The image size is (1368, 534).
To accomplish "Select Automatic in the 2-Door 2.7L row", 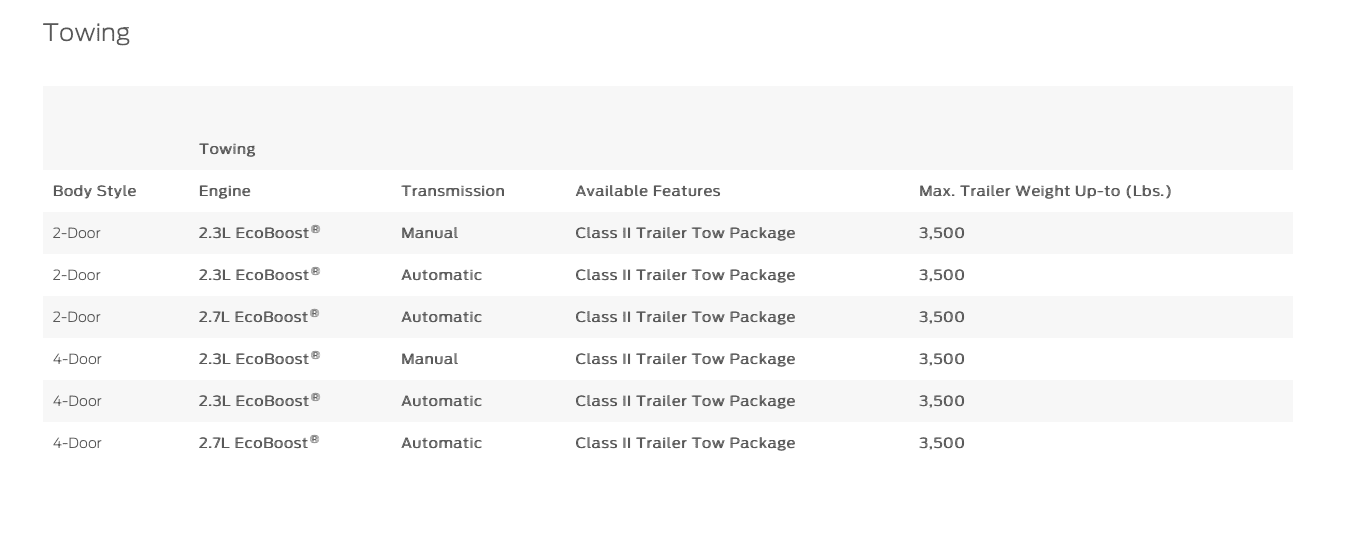I will pyautogui.click(x=441, y=317).
